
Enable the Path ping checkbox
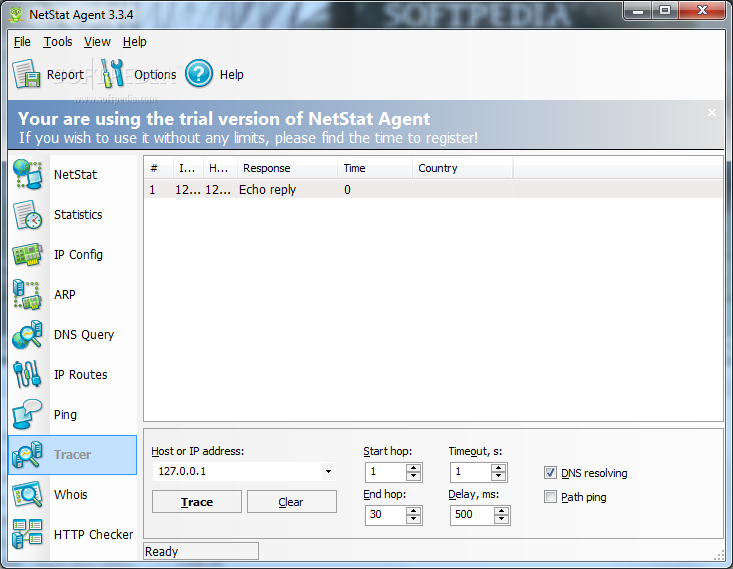coord(550,497)
